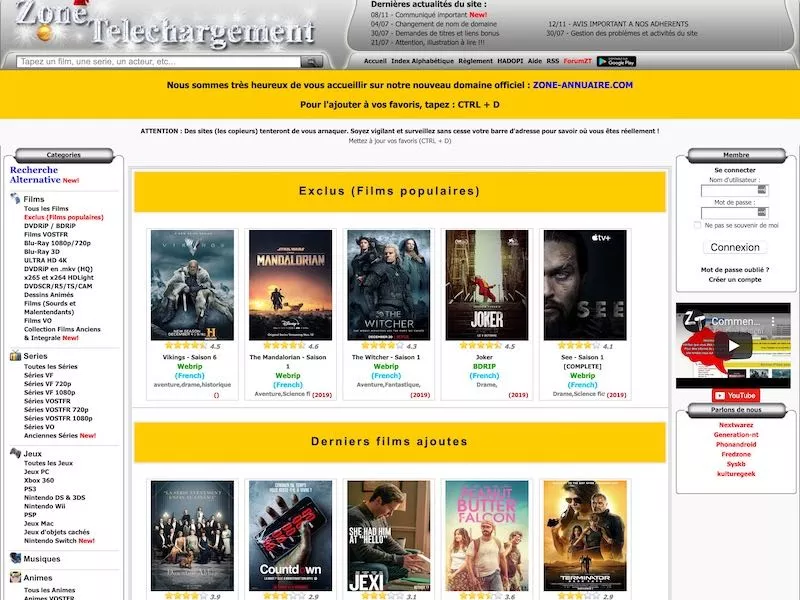Click the 'Créer un compte' link

pos(735,280)
